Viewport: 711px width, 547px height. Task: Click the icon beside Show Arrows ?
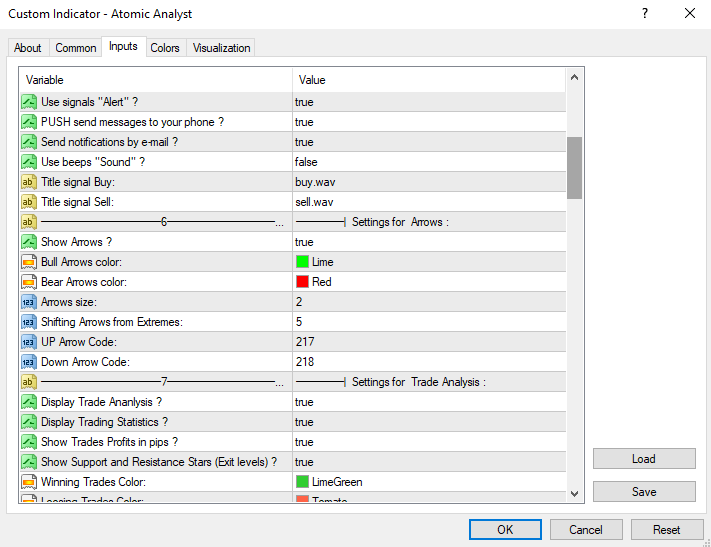pyautogui.click(x=29, y=242)
